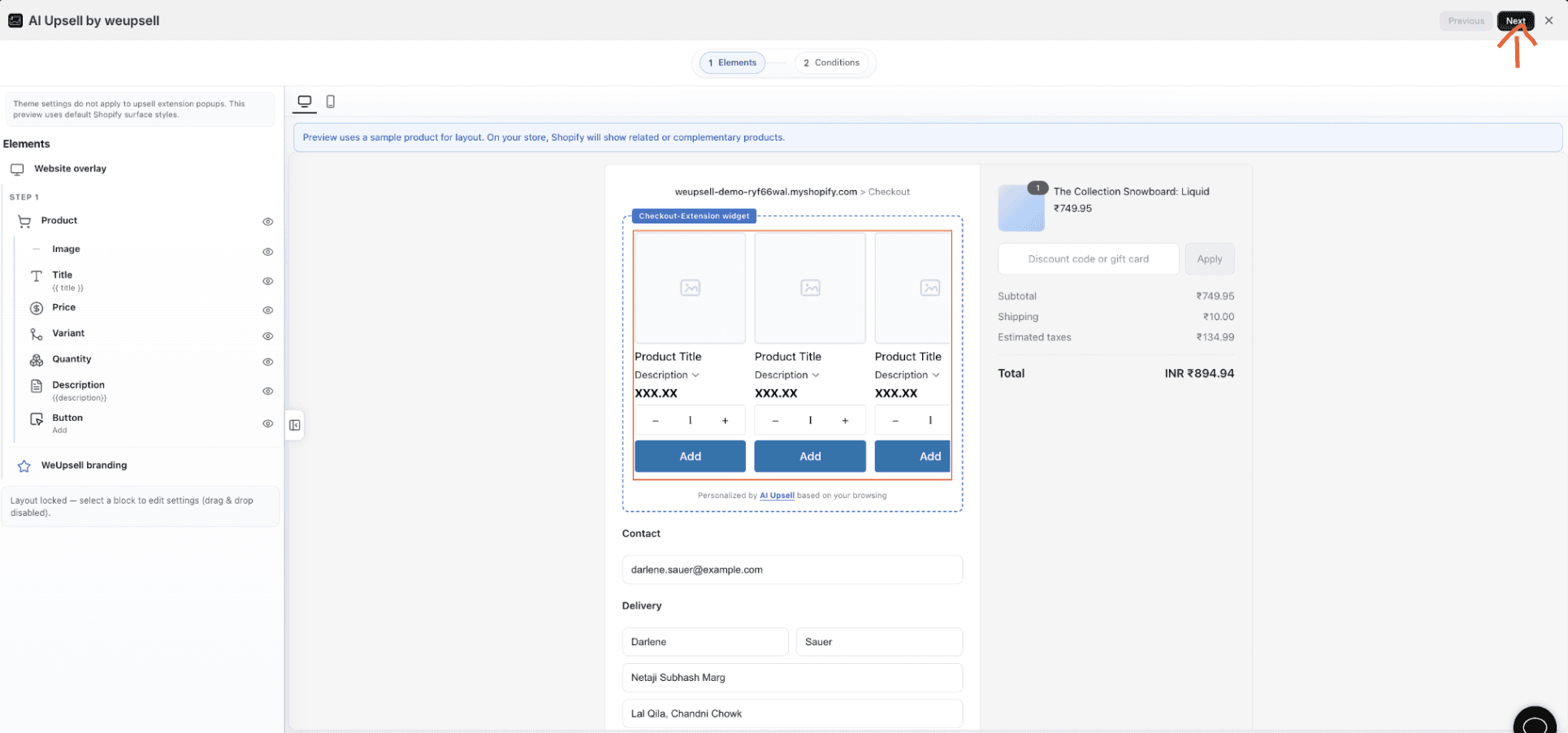
Task: Click the AI Upsell app logo icon
Action: tap(15, 20)
